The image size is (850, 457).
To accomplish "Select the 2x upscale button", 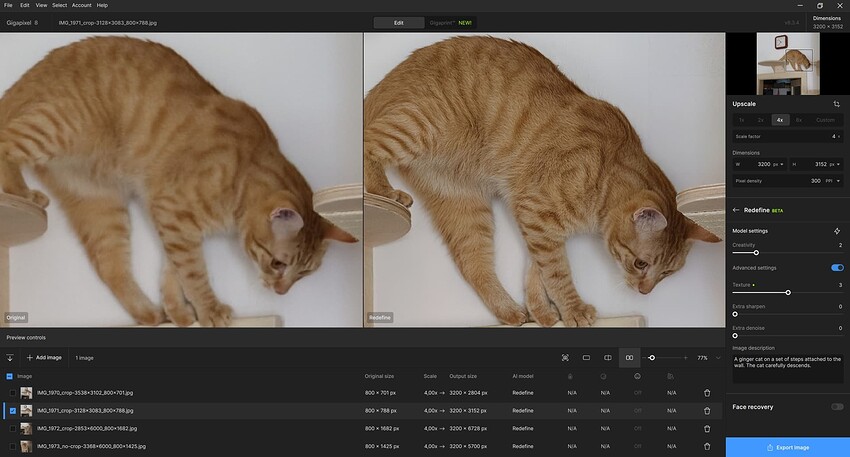I will 760,120.
